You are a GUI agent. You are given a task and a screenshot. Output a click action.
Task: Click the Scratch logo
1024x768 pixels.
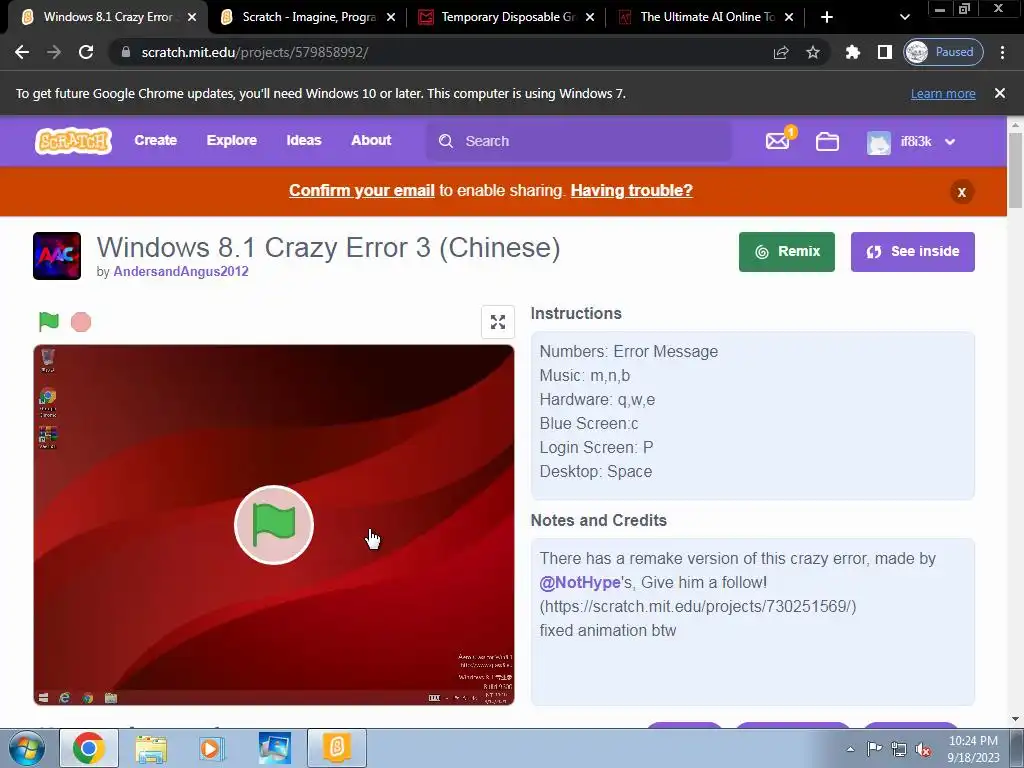click(73, 141)
